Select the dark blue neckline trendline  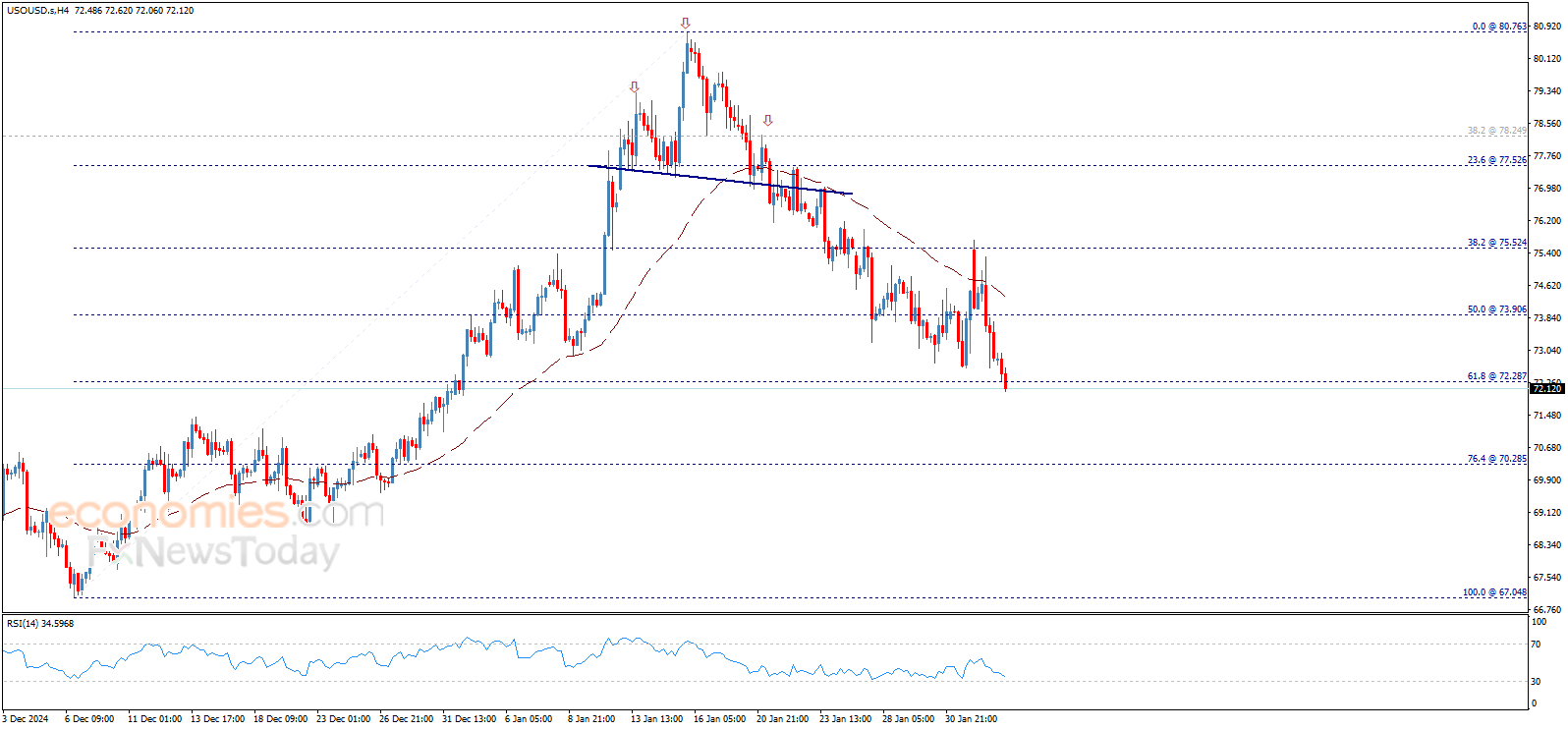[x=719, y=180]
